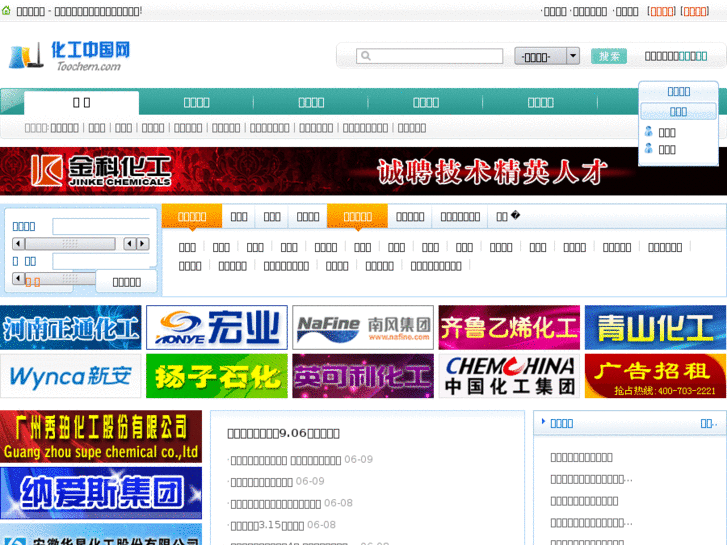Open the 英可利化工 purple banner ad
This screenshot has width=727, height=545.
pyautogui.click(x=363, y=376)
